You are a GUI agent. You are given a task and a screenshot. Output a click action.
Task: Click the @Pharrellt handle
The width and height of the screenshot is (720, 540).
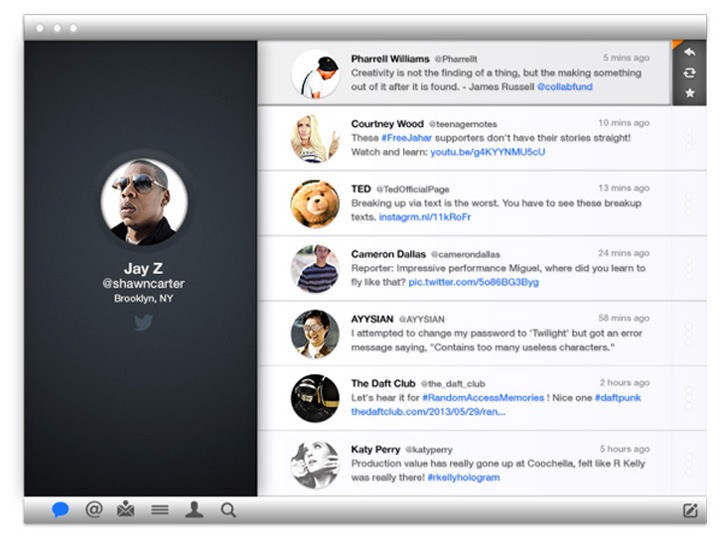456,59
